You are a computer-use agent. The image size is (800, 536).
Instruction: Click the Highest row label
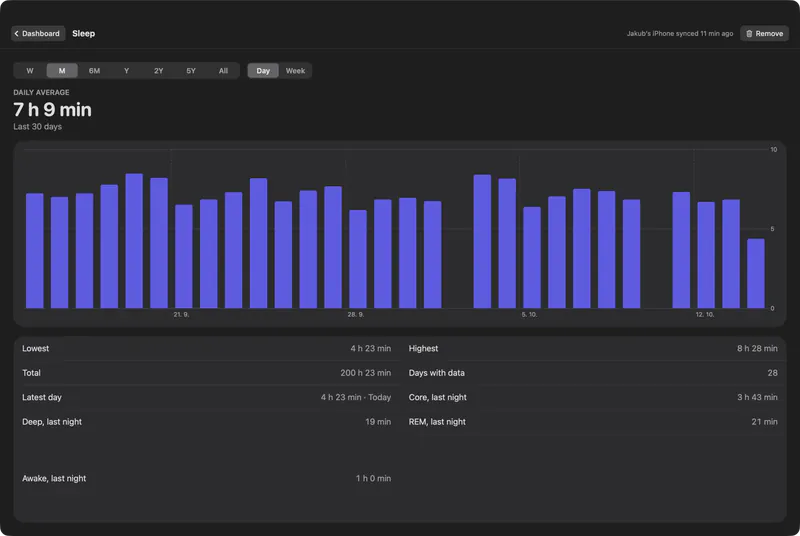coord(423,349)
